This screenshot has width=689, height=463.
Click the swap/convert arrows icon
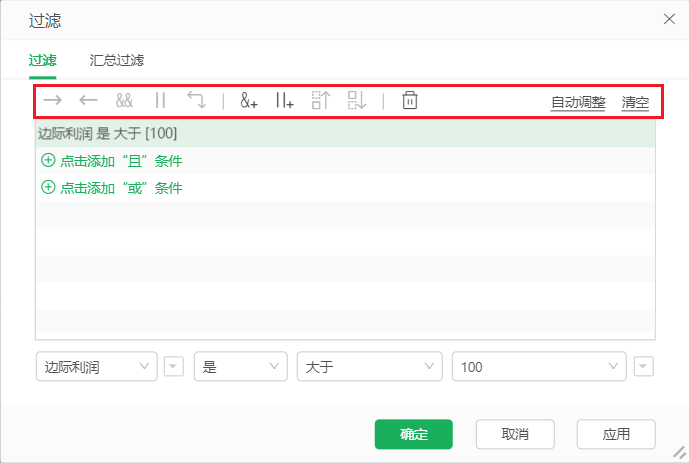(196, 100)
